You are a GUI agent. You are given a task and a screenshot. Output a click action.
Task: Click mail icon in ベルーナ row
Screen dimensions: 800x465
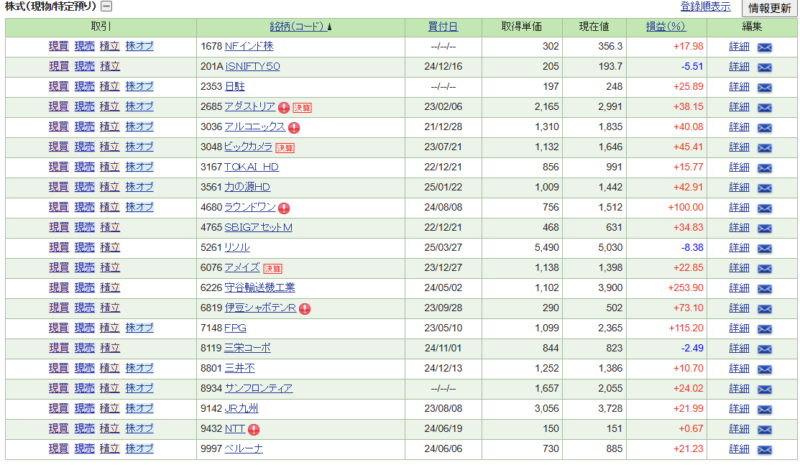pyautogui.click(x=764, y=450)
